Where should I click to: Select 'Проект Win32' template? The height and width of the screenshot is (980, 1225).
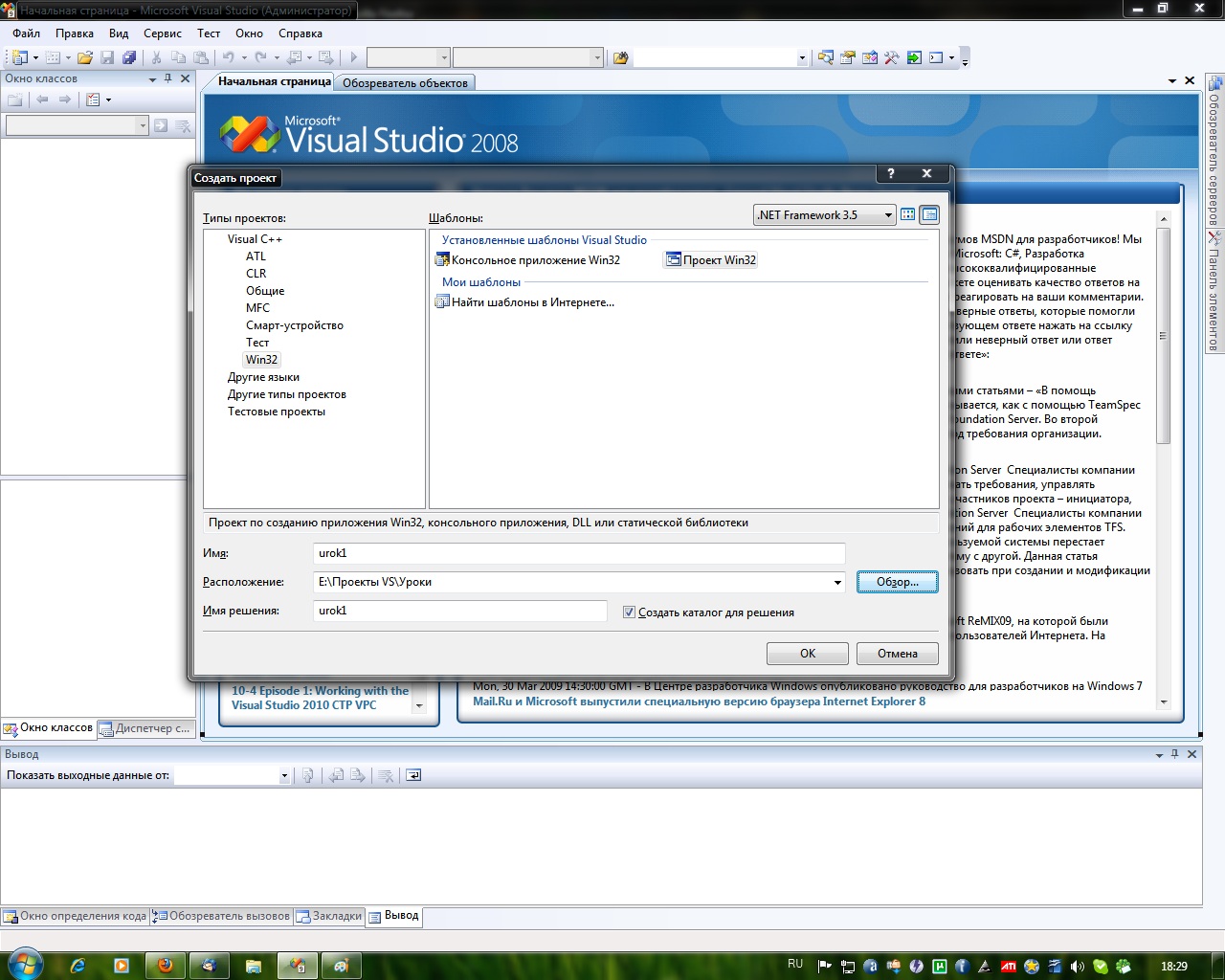[x=711, y=260]
